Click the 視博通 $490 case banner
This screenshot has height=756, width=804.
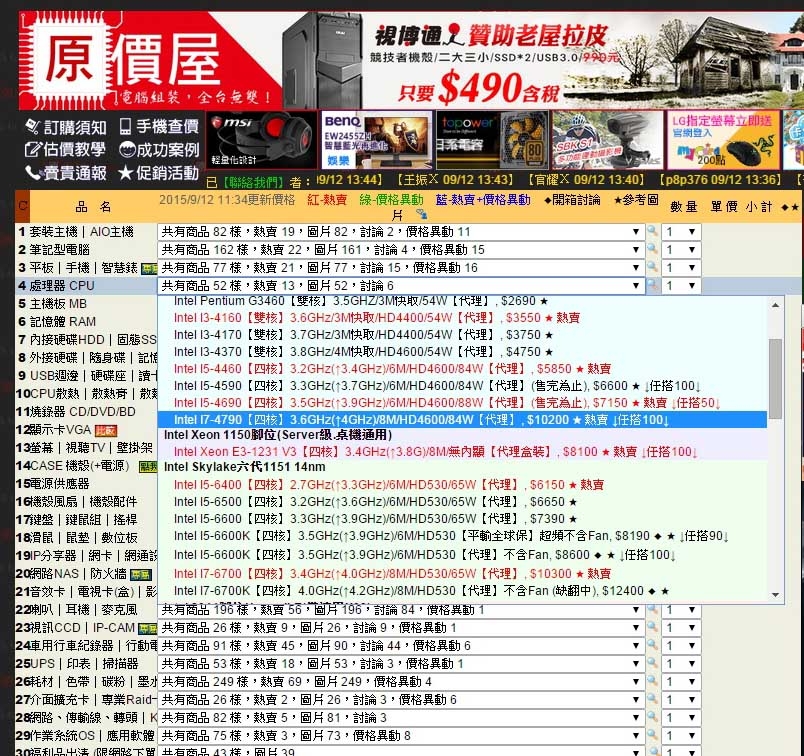543,60
